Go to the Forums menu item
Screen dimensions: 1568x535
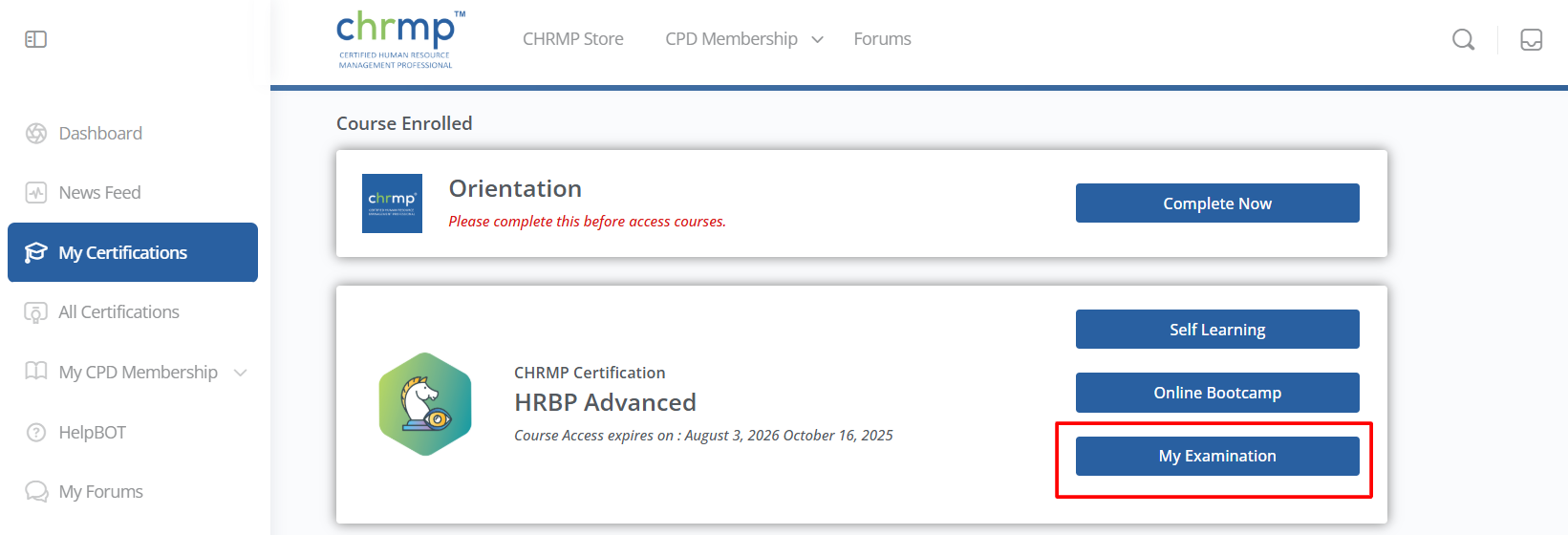pos(882,39)
